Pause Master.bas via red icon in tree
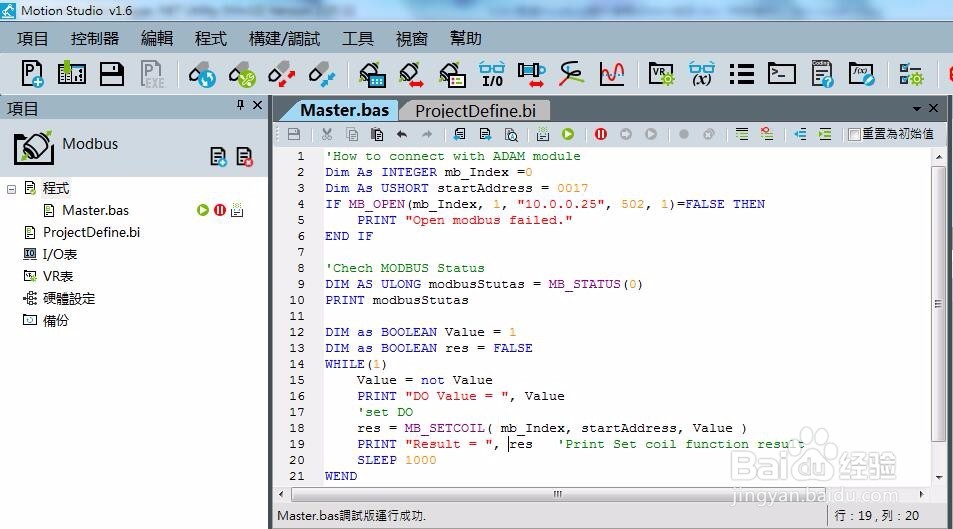This screenshot has width=953, height=529. 219,210
